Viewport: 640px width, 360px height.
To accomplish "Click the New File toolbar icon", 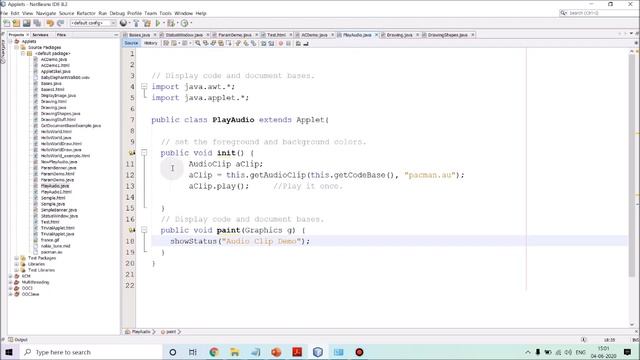I will pyautogui.click(x=7, y=23).
